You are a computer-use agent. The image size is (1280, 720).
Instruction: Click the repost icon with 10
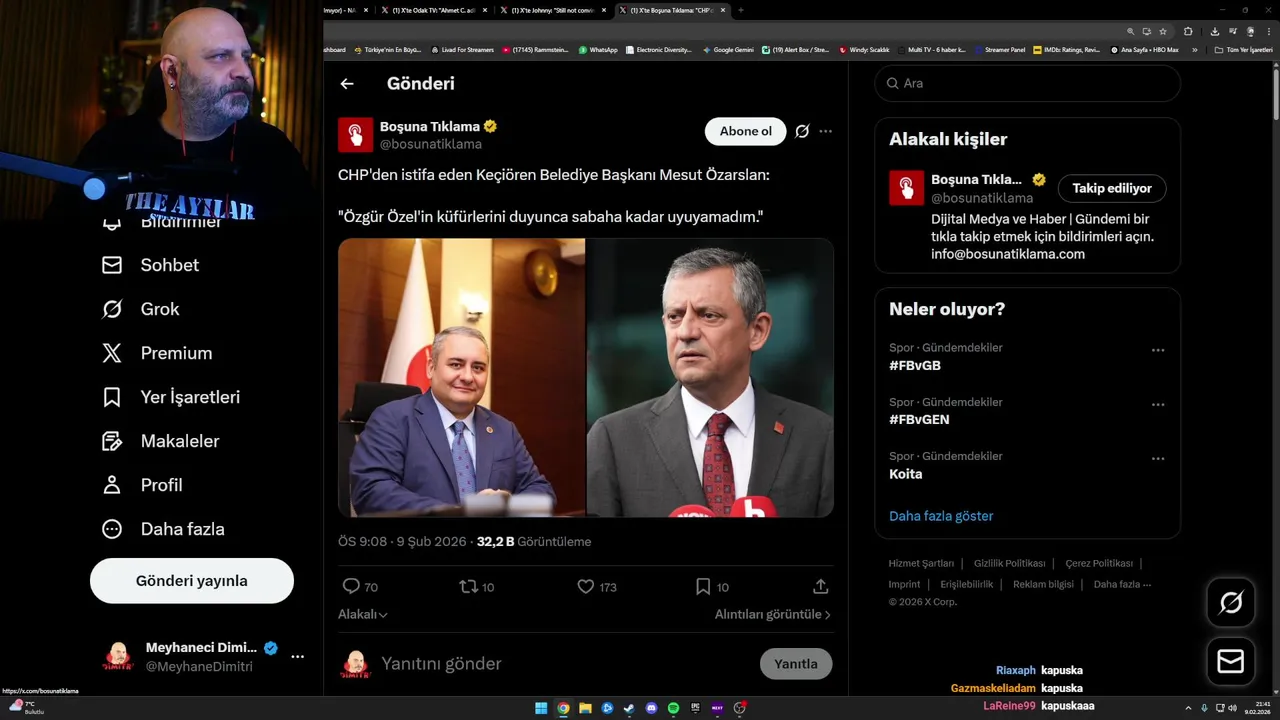point(468,587)
